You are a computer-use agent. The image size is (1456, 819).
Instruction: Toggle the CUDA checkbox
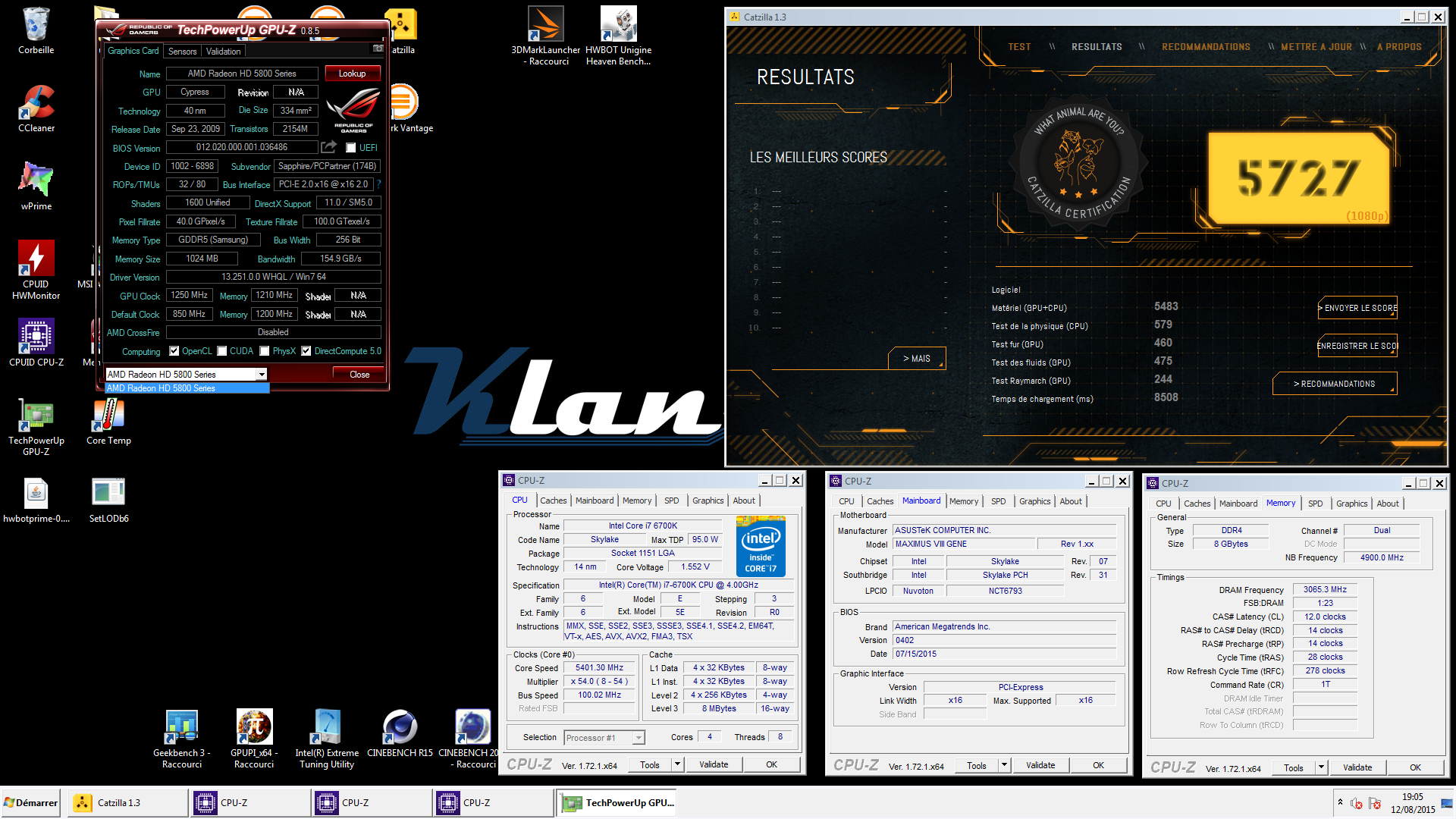[x=222, y=351]
